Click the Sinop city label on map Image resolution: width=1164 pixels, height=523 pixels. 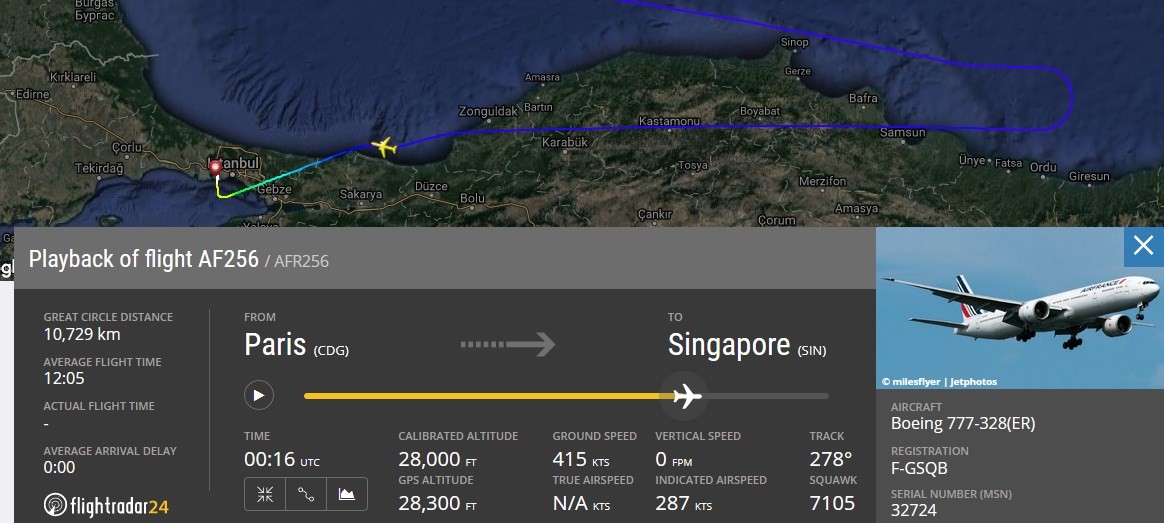pyautogui.click(x=794, y=42)
